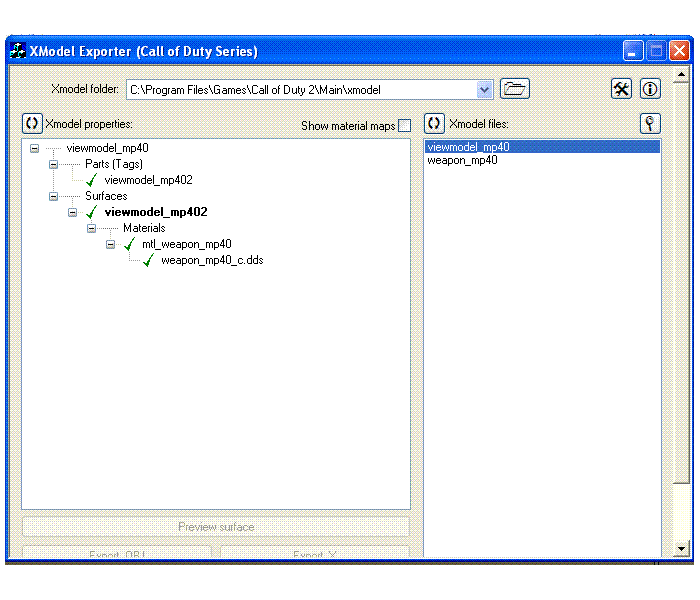Collapse the mtl_weapon_mp40 node
The width and height of the screenshot is (700, 600).
(x=110, y=245)
